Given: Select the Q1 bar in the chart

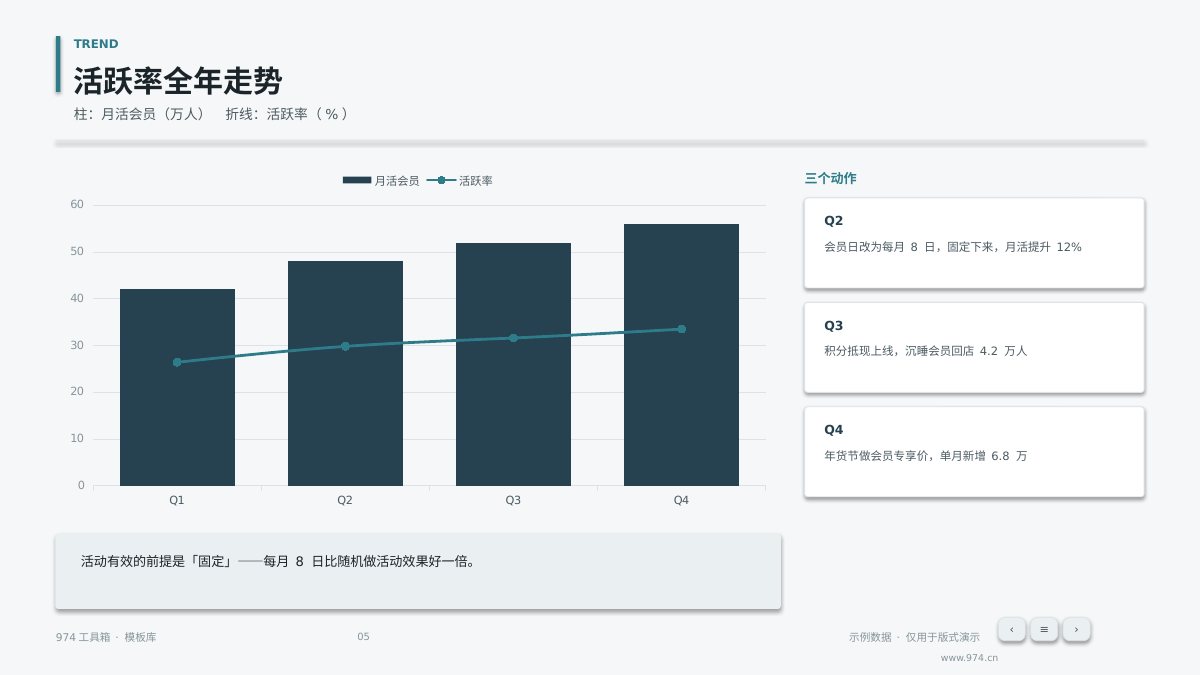Looking at the screenshot, I should point(177,387).
